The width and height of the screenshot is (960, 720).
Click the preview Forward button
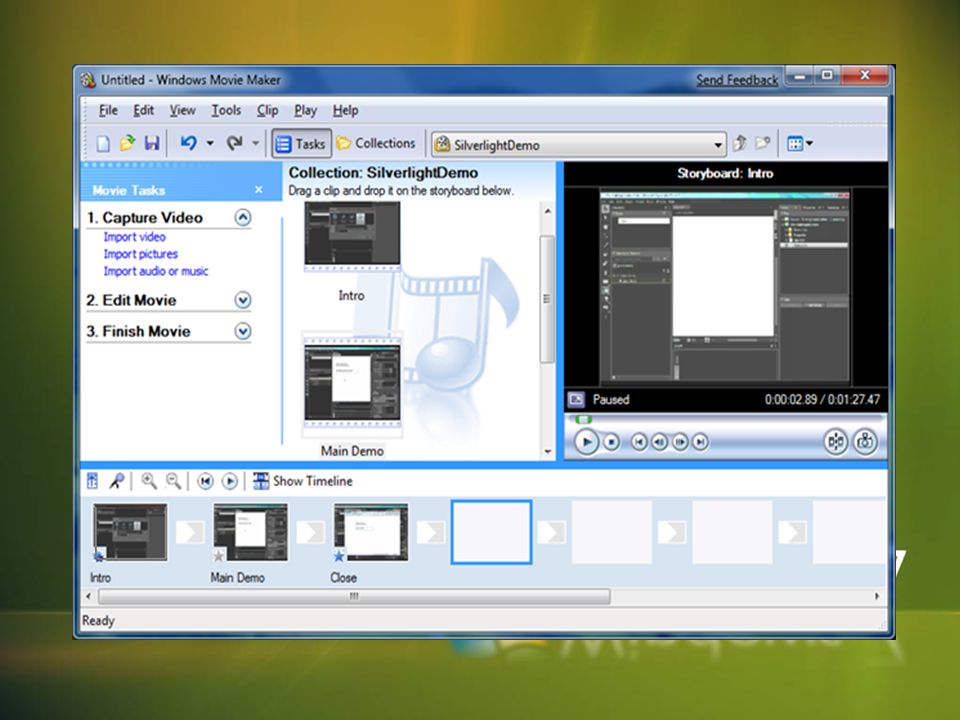point(700,441)
